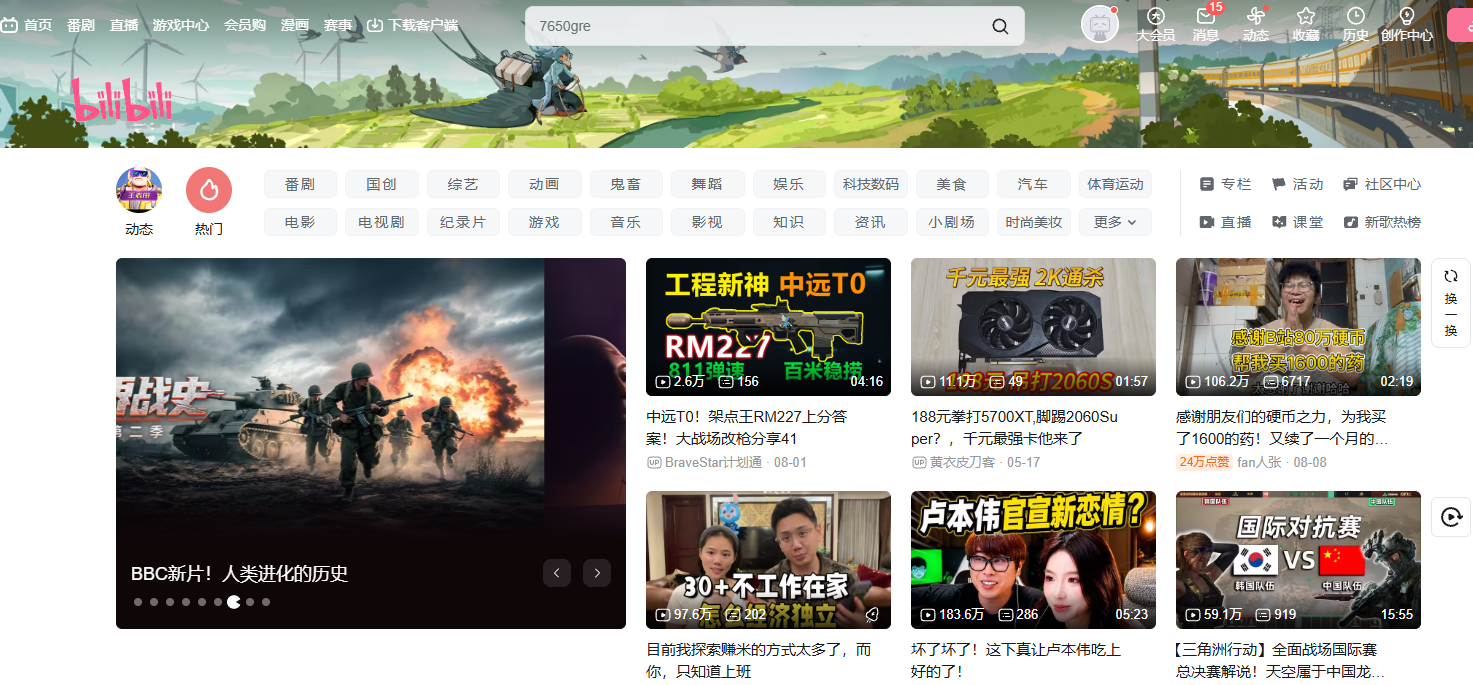Open 社区中心 link
Viewport: 1473px width, 685px height.
1382,184
